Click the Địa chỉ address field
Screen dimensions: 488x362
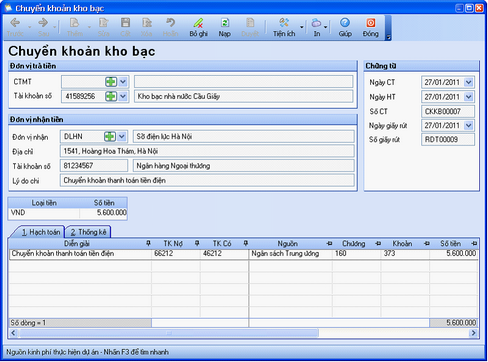[207, 151]
